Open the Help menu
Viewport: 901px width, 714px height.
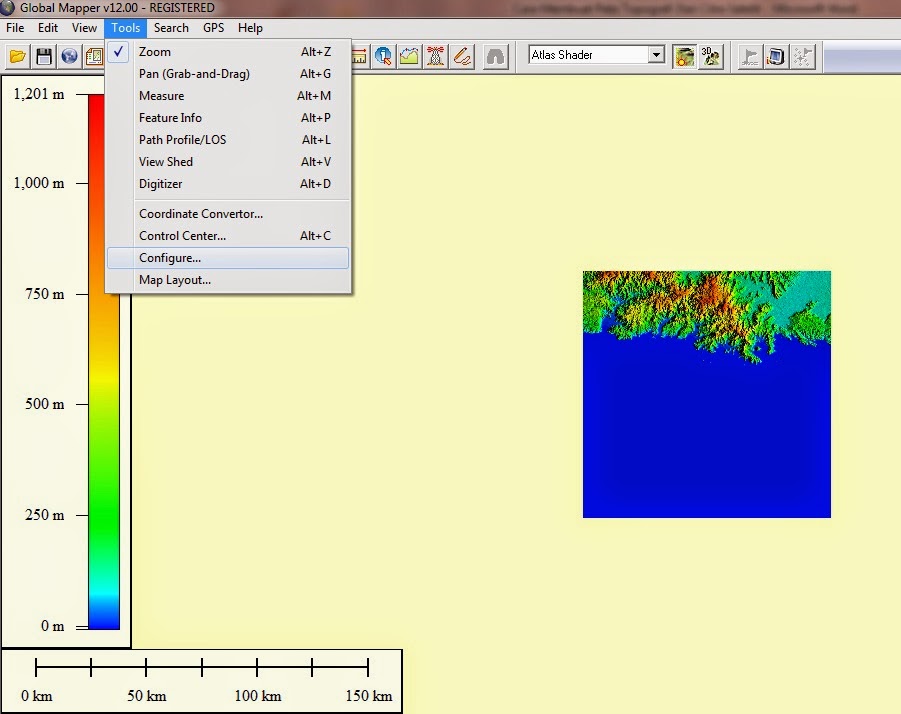tap(250, 28)
